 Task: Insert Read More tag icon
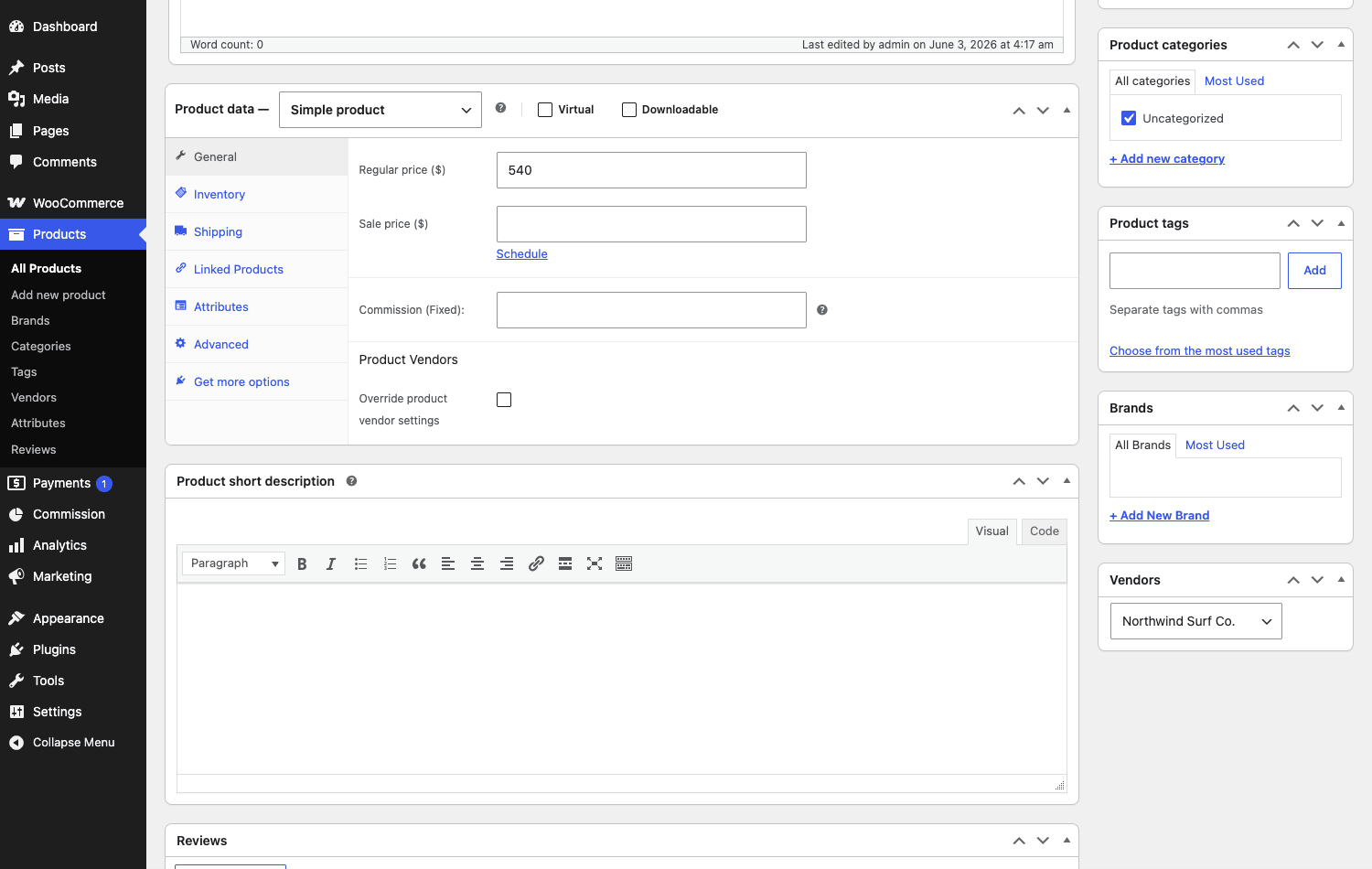[x=565, y=563]
